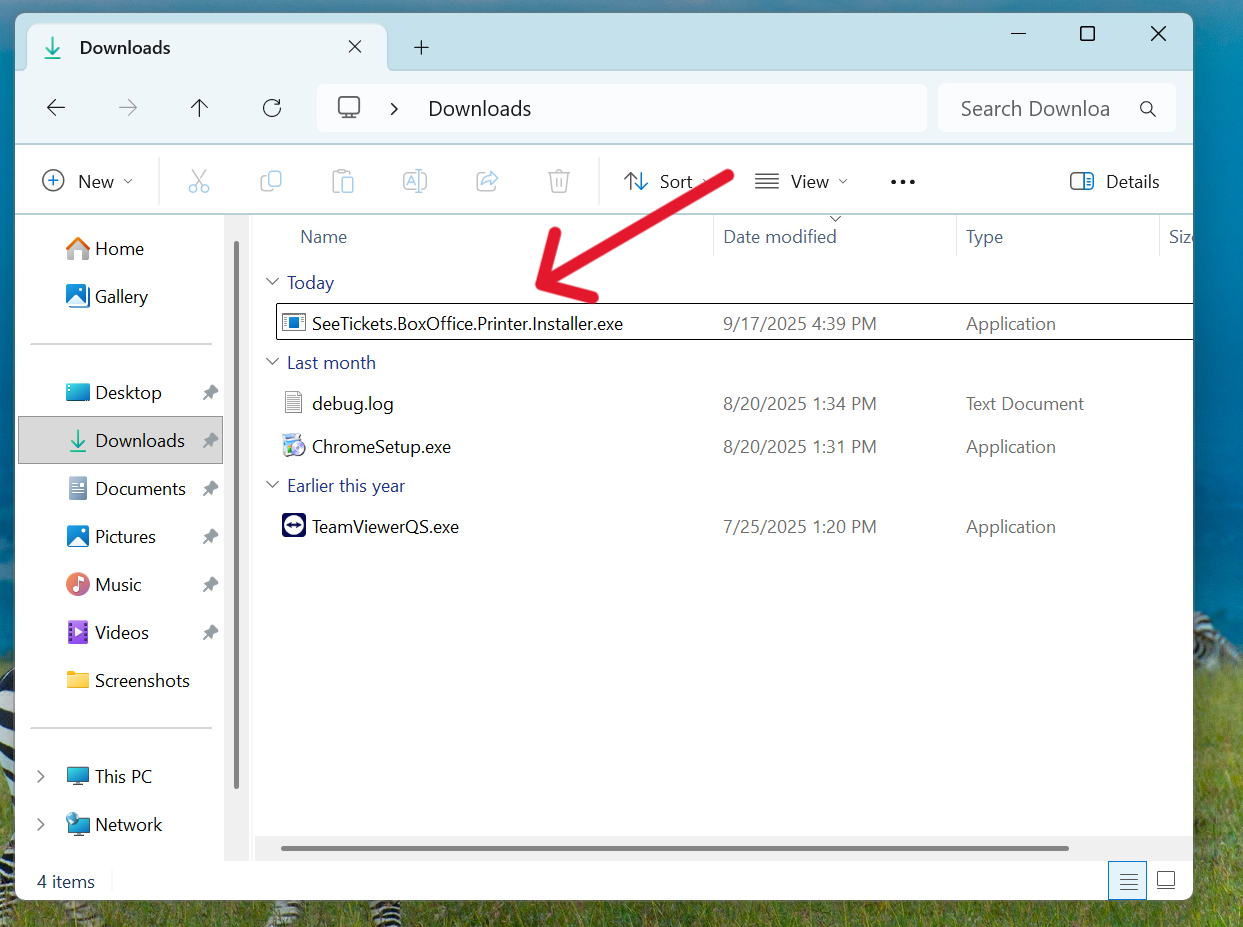This screenshot has width=1243, height=927.
Task: Select SeeTickets.BoxOffice.Printer.Installer.exe file
Action: click(x=467, y=323)
